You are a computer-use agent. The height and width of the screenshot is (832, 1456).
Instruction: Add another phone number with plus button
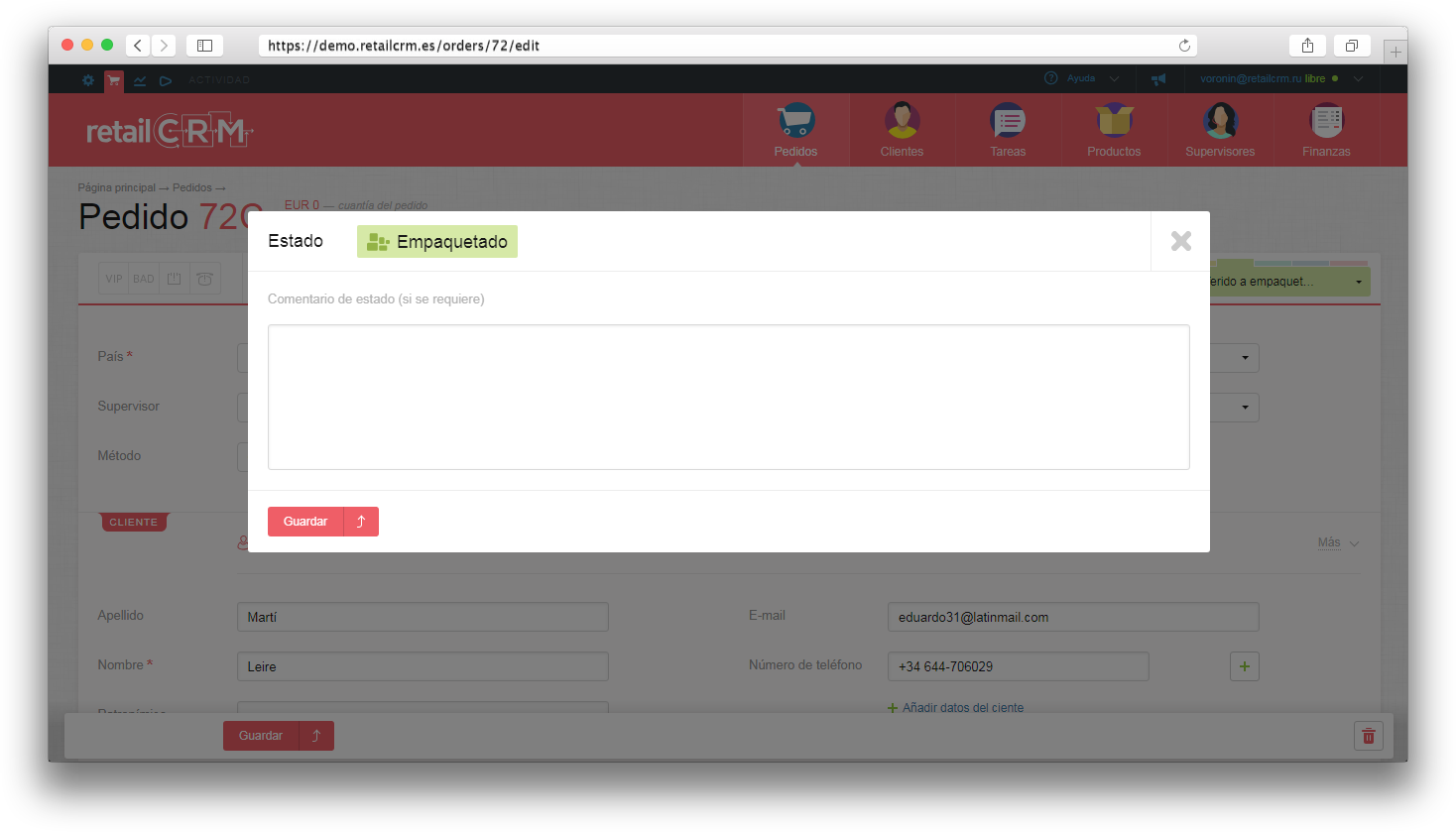point(1245,666)
